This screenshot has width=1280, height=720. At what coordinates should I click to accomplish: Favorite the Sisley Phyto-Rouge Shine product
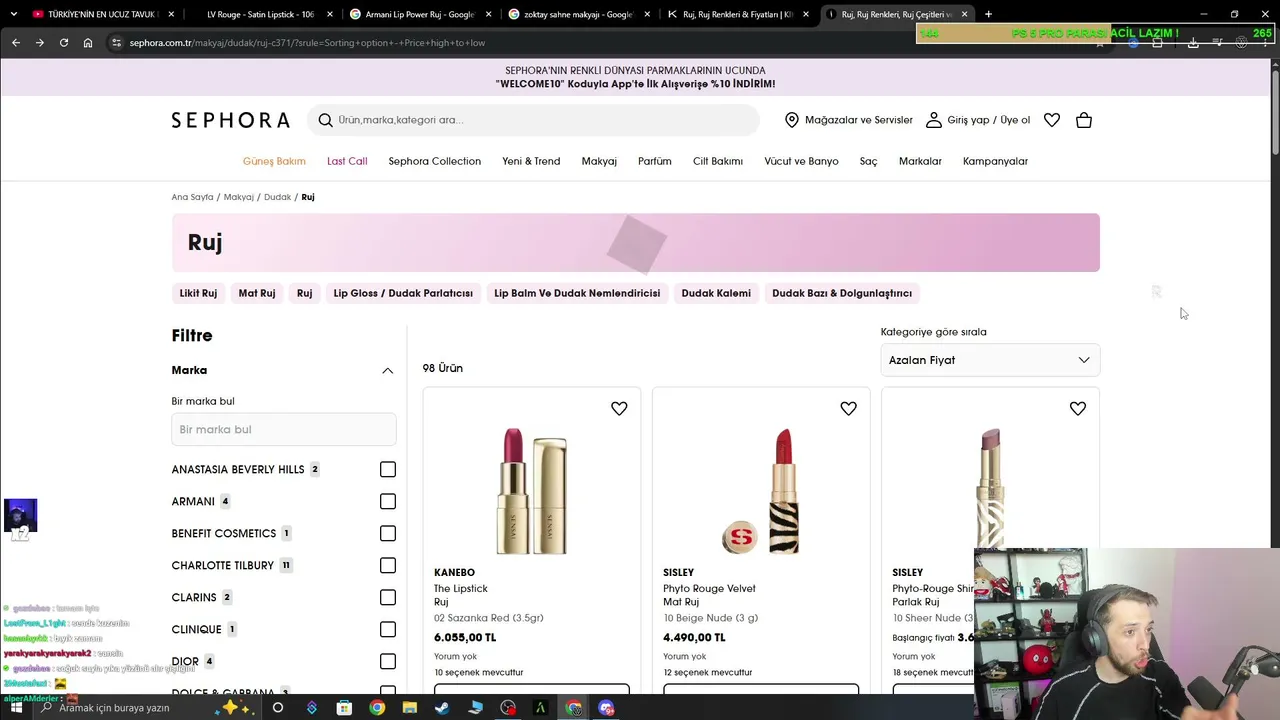point(1077,408)
